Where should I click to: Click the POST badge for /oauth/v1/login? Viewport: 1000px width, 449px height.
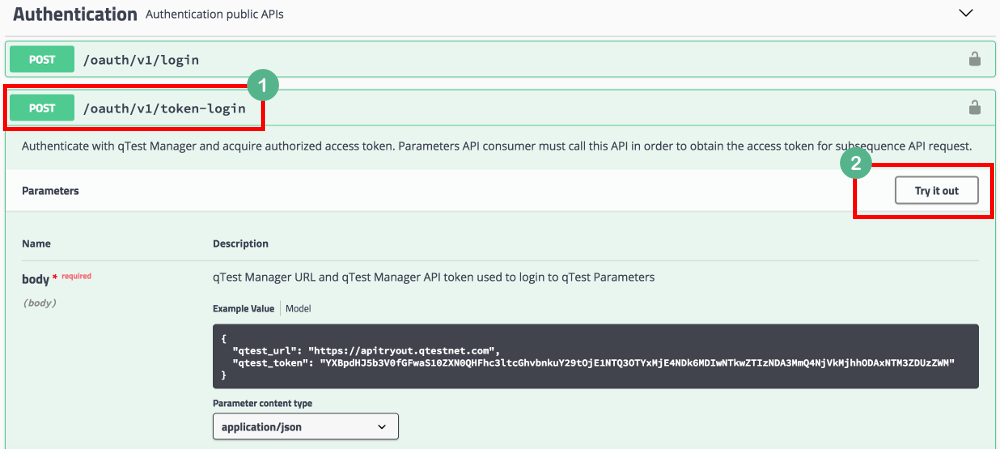pyautogui.click(x=42, y=60)
